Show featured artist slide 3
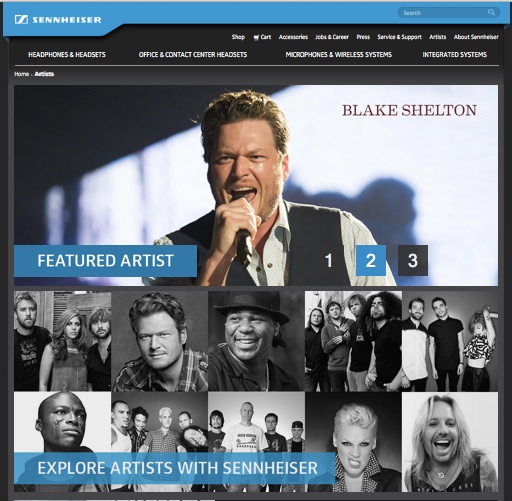This screenshot has width=512, height=501. [x=413, y=260]
